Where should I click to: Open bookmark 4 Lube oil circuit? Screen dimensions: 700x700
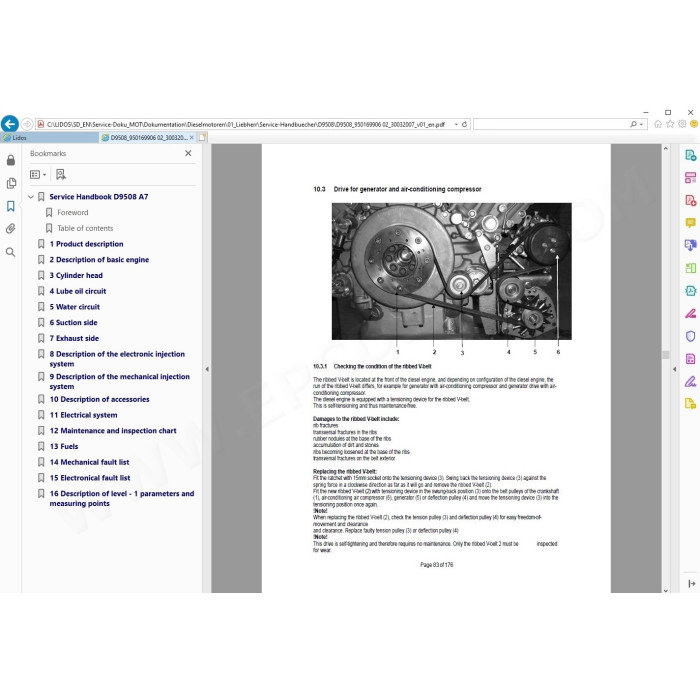coord(78,291)
